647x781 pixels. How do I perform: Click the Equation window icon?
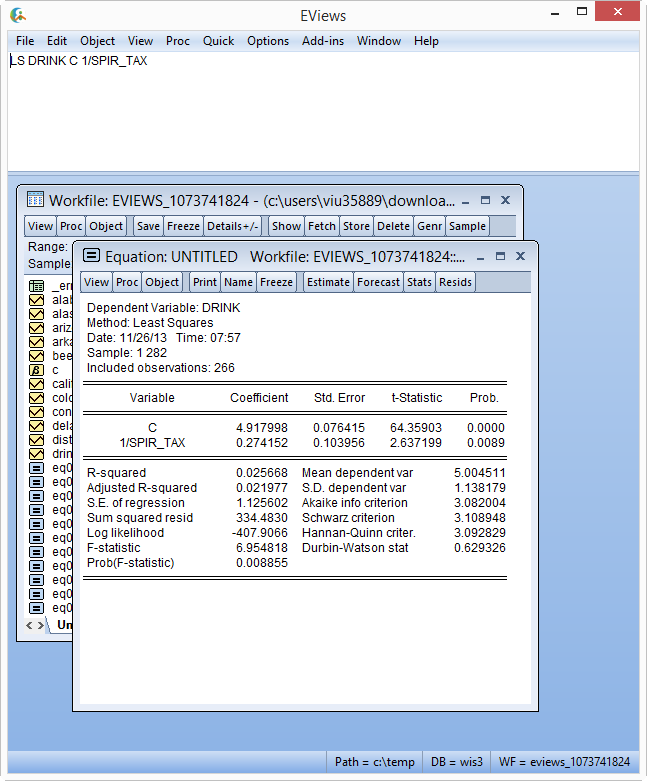point(91,256)
